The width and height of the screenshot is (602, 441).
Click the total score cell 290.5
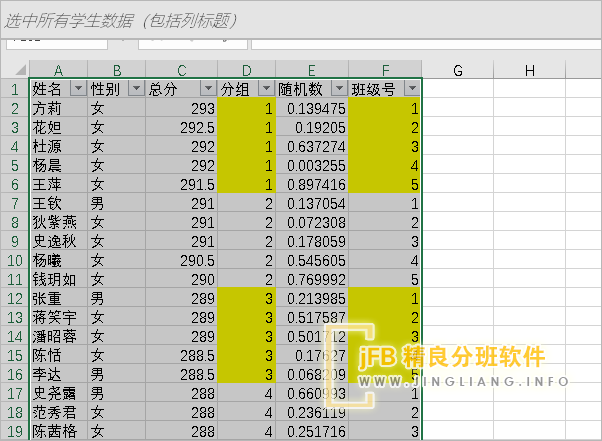tap(182, 260)
